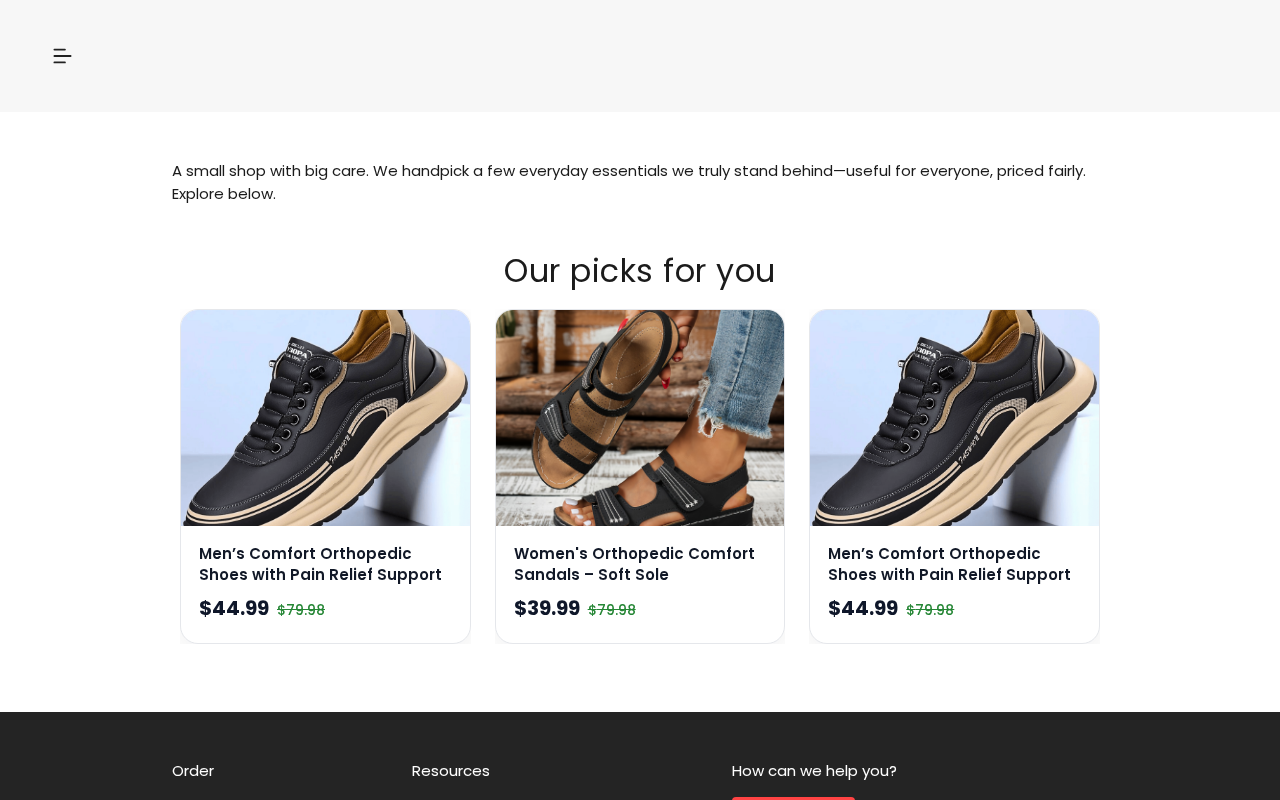
Task: Click the red button under help heading
Action: pyautogui.click(x=793, y=798)
